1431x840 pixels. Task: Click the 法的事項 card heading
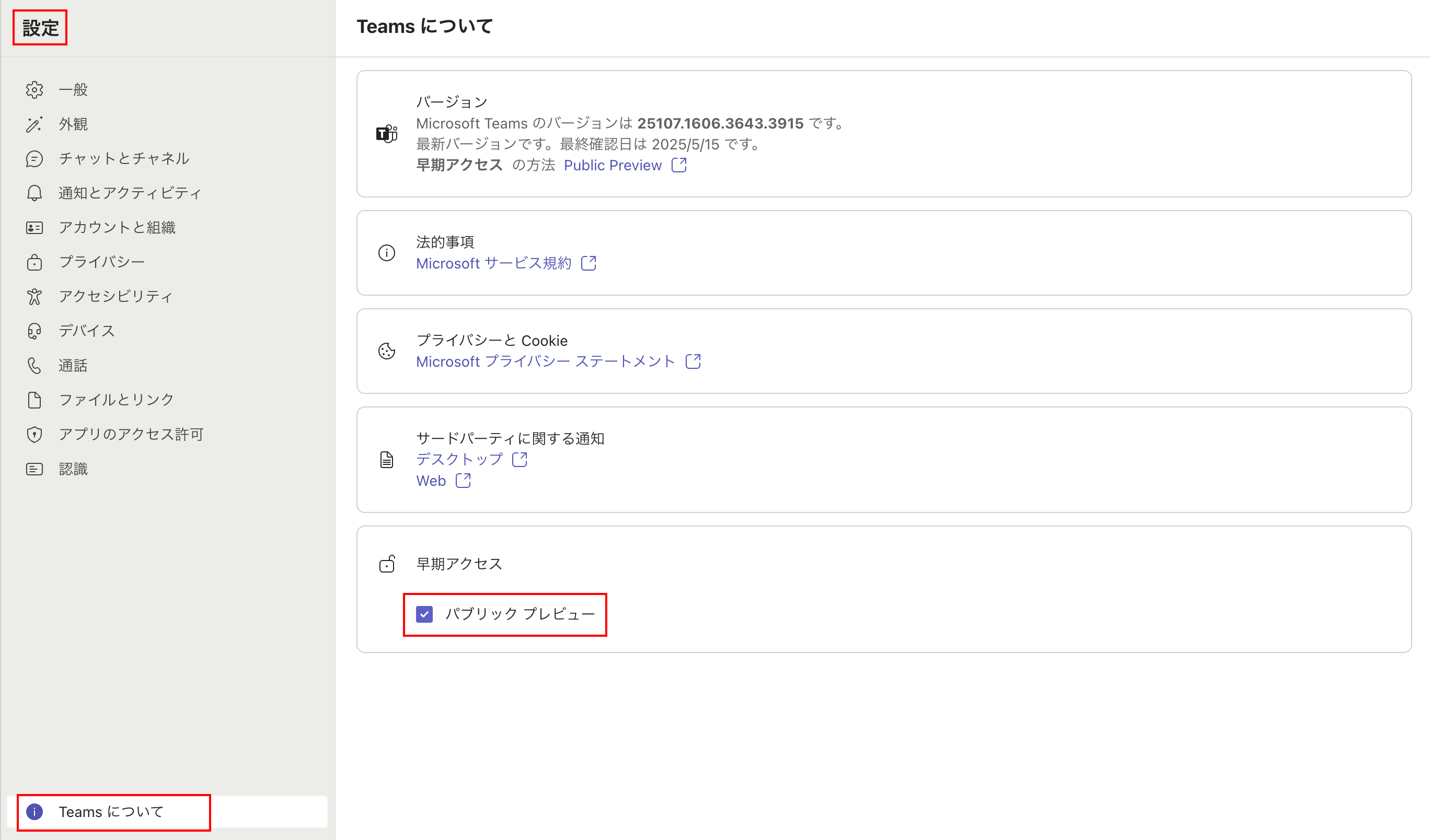coord(445,242)
